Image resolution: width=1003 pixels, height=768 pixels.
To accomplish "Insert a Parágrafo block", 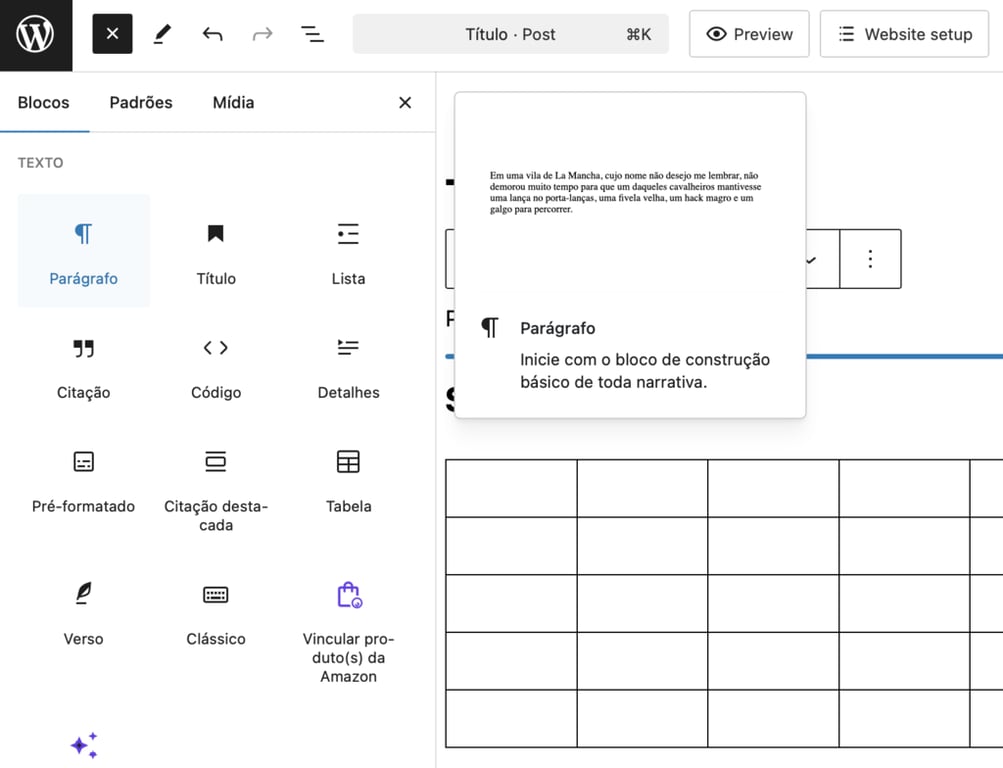I will (x=84, y=251).
